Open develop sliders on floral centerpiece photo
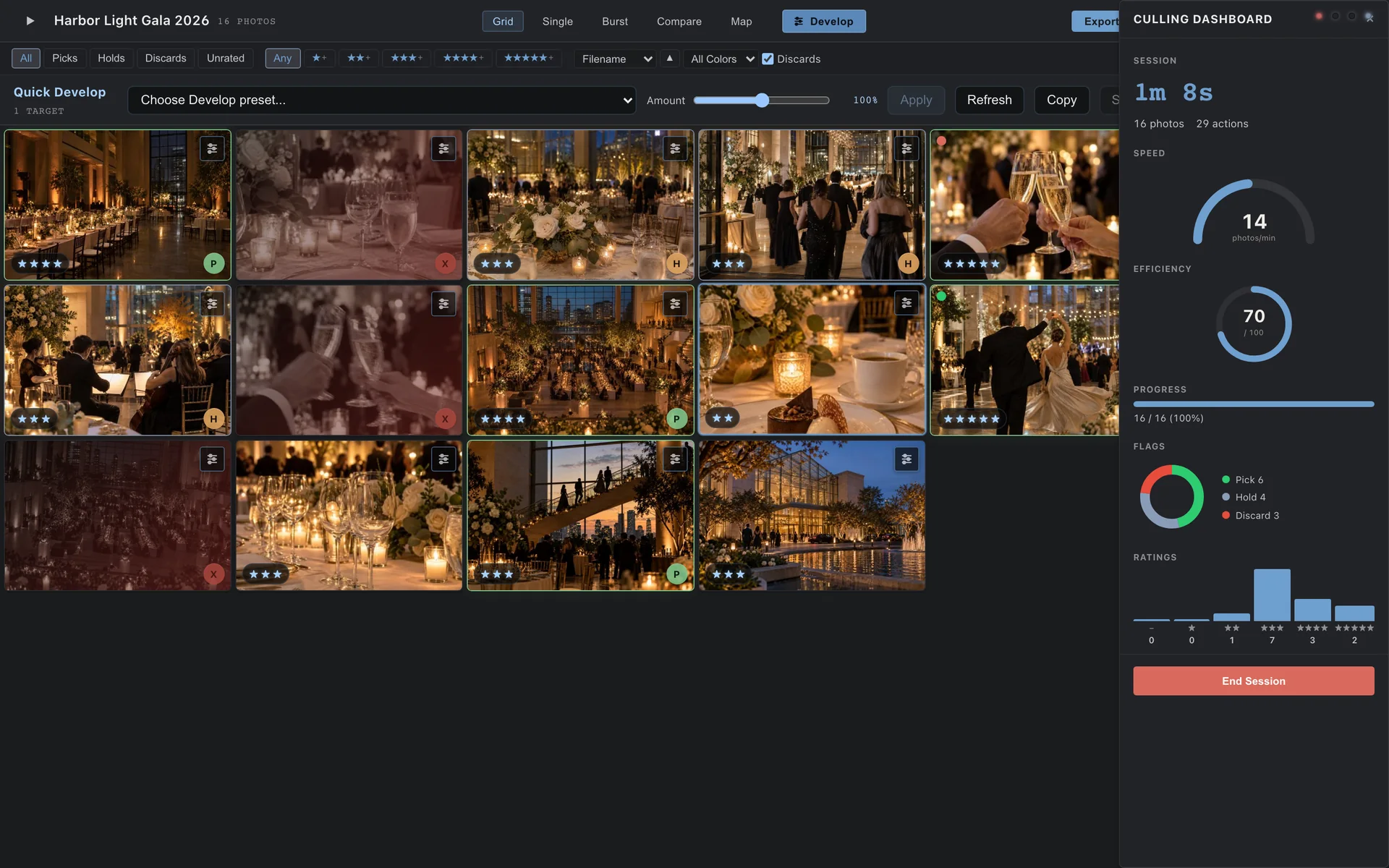Image resolution: width=1389 pixels, height=868 pixels. pos(675,148)
